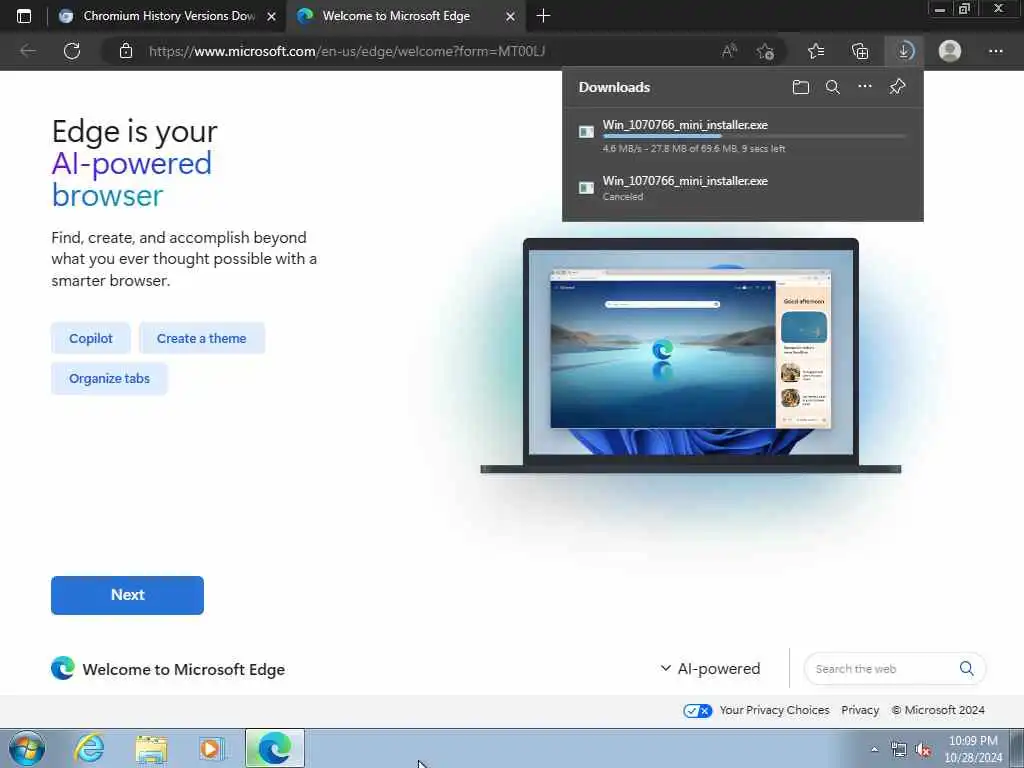Click the download progress bar
1024x768 pixels.
pyautogui.click(x=754, y=136)
